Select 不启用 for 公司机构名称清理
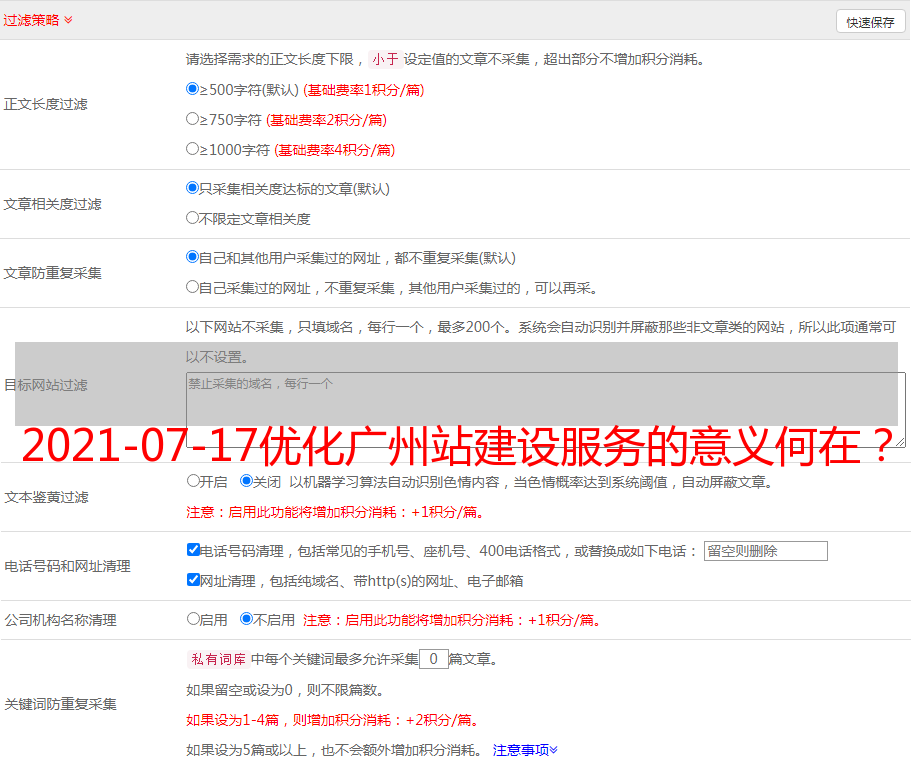The image size is (912, 768). (x=246, y=619)
